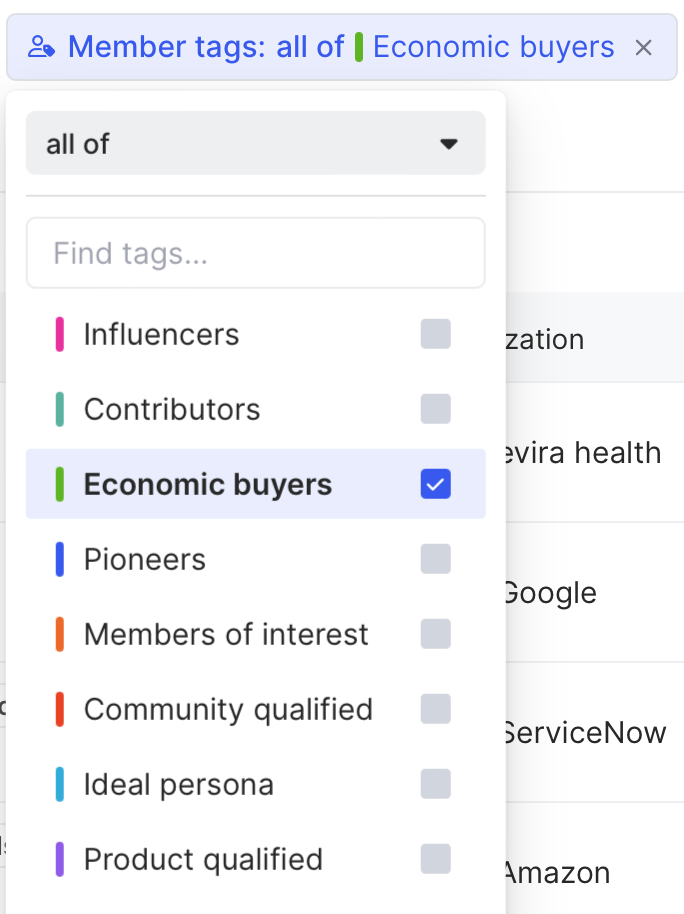Viewport: 684px width, 914px height.
Task: Select the Pioneers tag option
Action: click(x=145, y=559)
